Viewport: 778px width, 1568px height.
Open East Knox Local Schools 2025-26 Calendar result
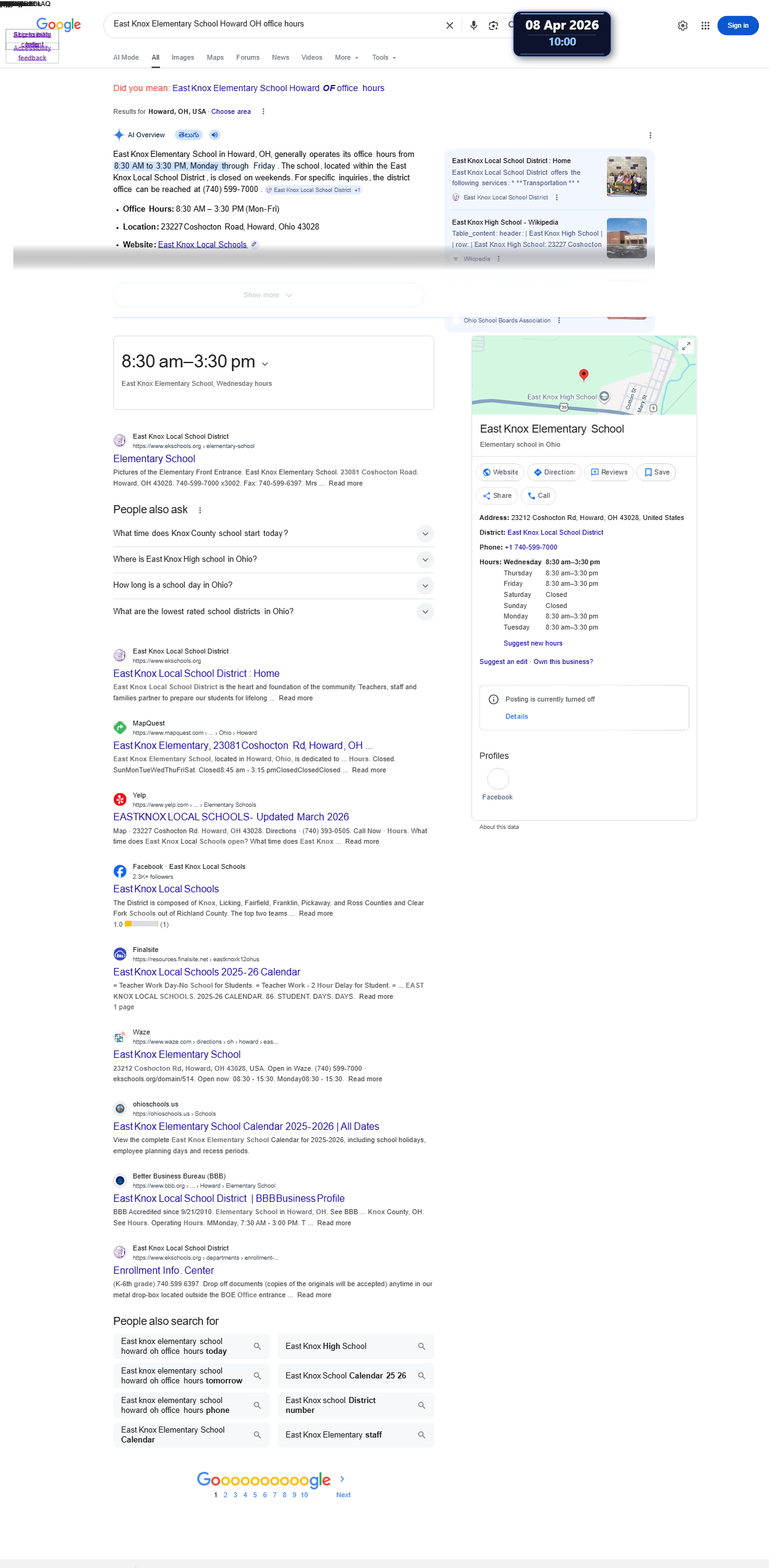pos(207,972)
